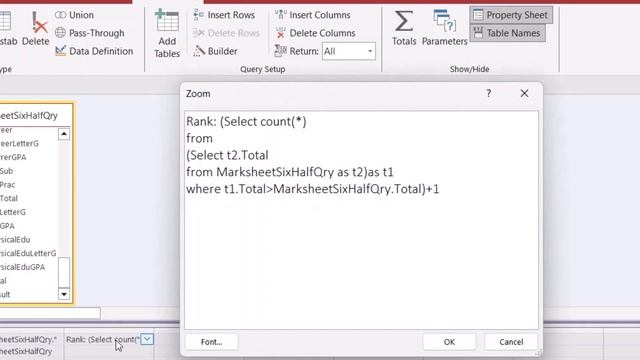Toggle the Table Names row
Image resolution: width=640 pixels, height=360 pixels.
[507, 33]
